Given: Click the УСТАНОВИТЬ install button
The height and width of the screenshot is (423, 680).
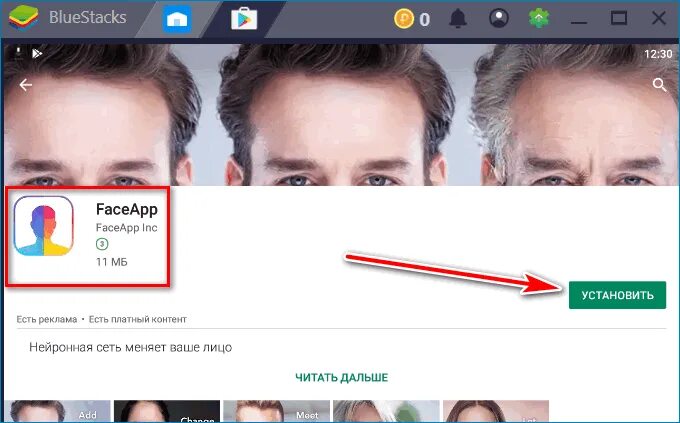Looking at the screenshot, I should click(x=617, y=295).
